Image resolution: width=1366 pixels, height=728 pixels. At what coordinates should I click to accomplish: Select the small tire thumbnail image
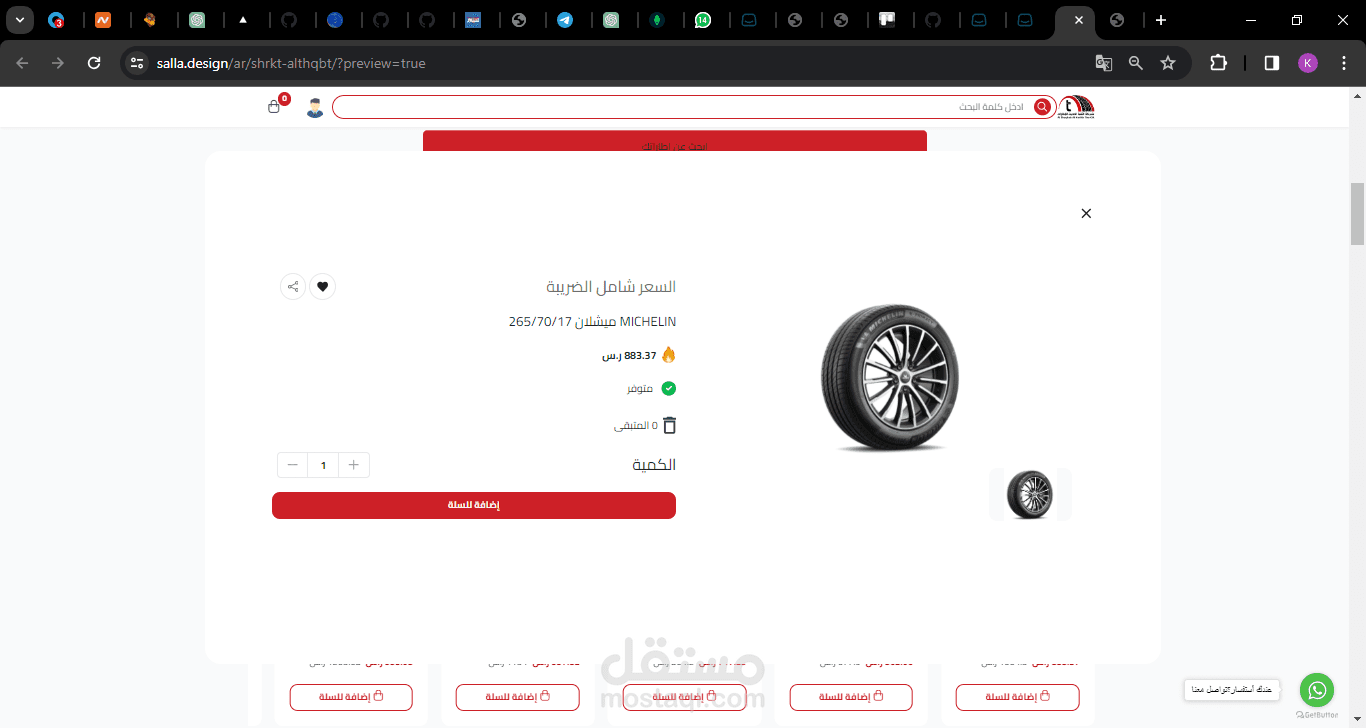pyautogui.click(x=1030, y=494)
